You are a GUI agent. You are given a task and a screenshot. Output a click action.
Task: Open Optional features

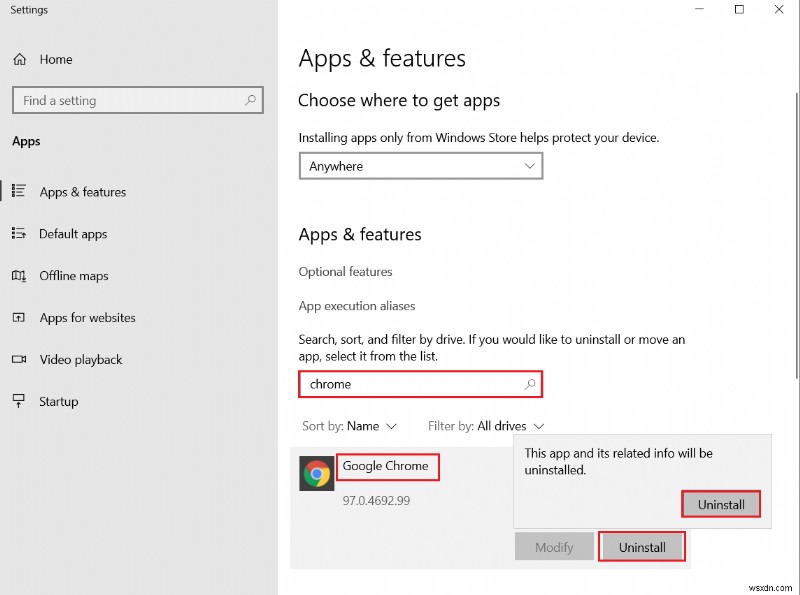click(x=345, y=271)
